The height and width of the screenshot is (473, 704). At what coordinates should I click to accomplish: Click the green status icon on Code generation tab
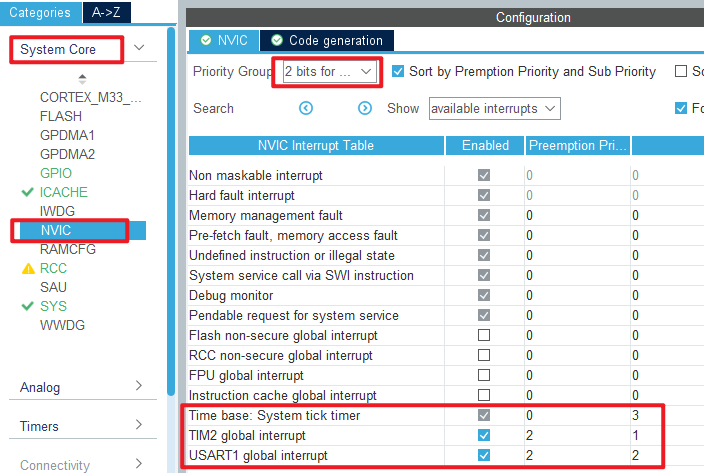point(277,40)
